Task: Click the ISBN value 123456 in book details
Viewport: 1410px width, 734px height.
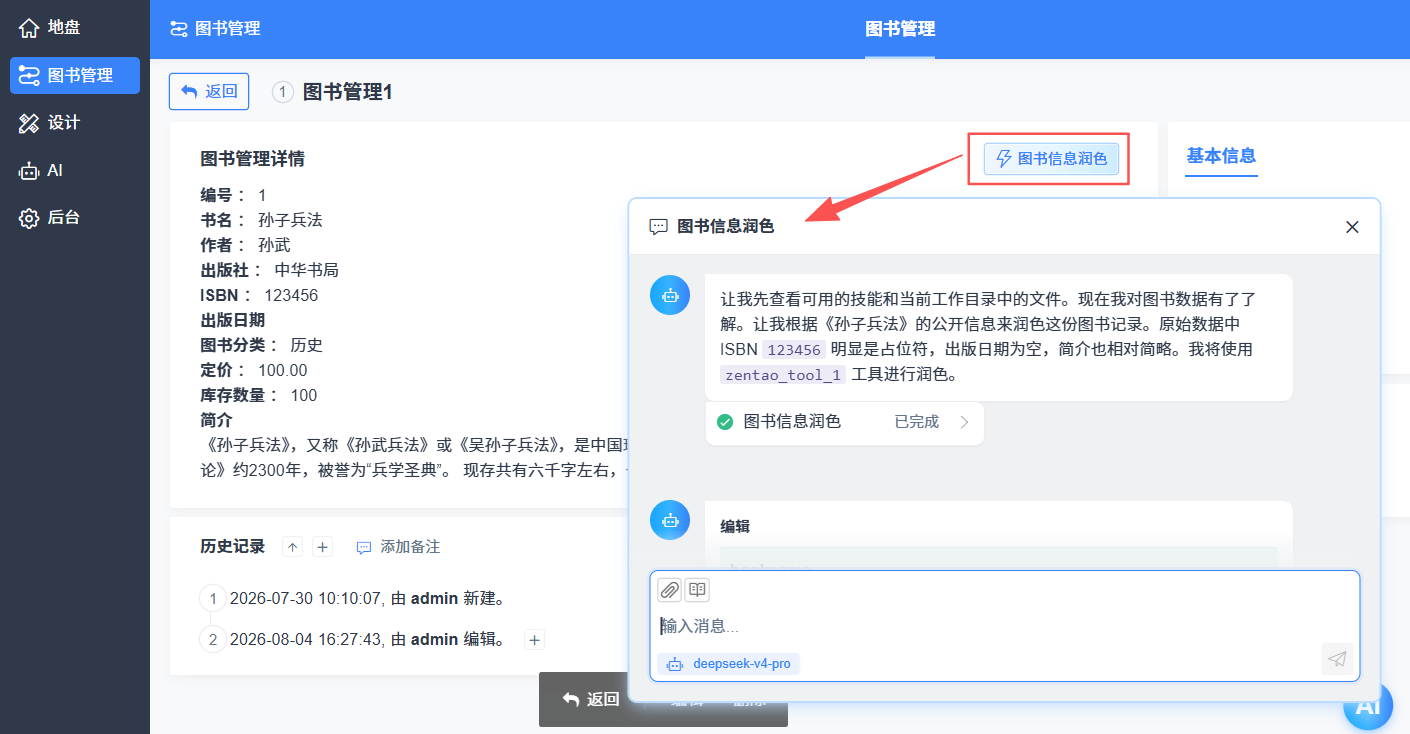Action: pyautogui.click(x=291, y=295)
